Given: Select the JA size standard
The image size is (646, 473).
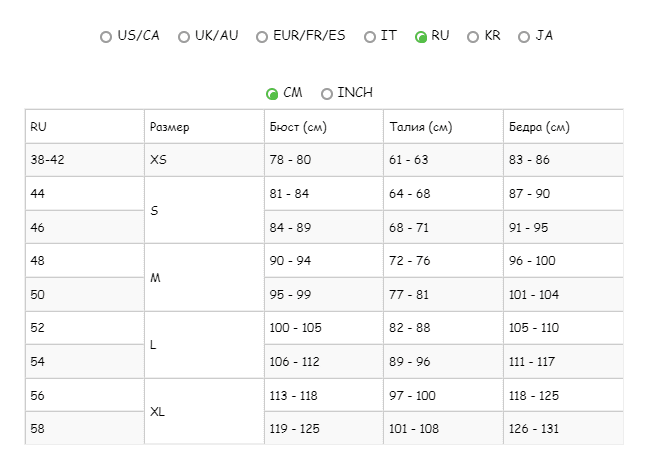Looking at the screenshot, I should (524, 37).
